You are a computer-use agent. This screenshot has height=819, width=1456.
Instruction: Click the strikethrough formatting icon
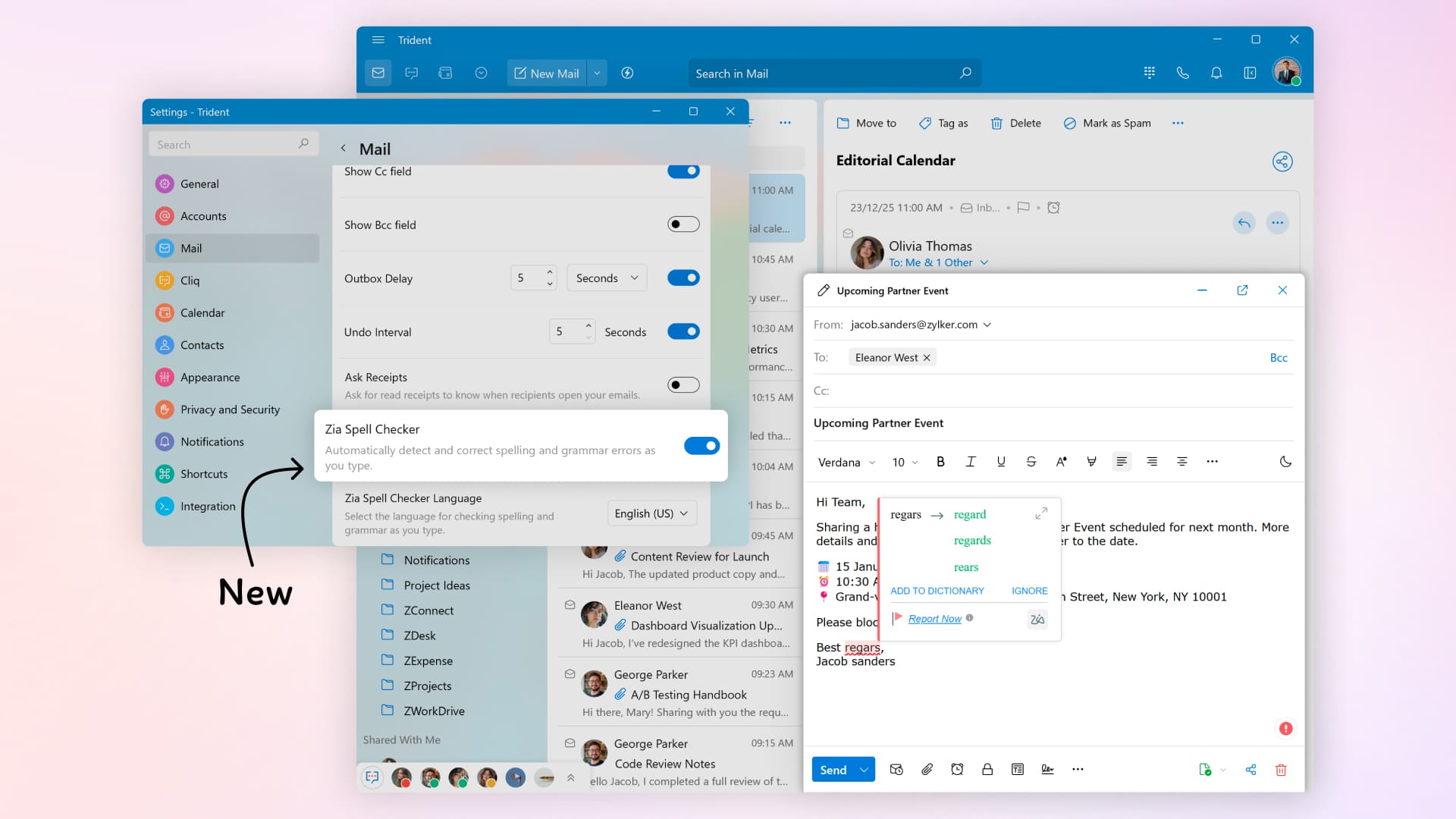(x=1031, y=462)
